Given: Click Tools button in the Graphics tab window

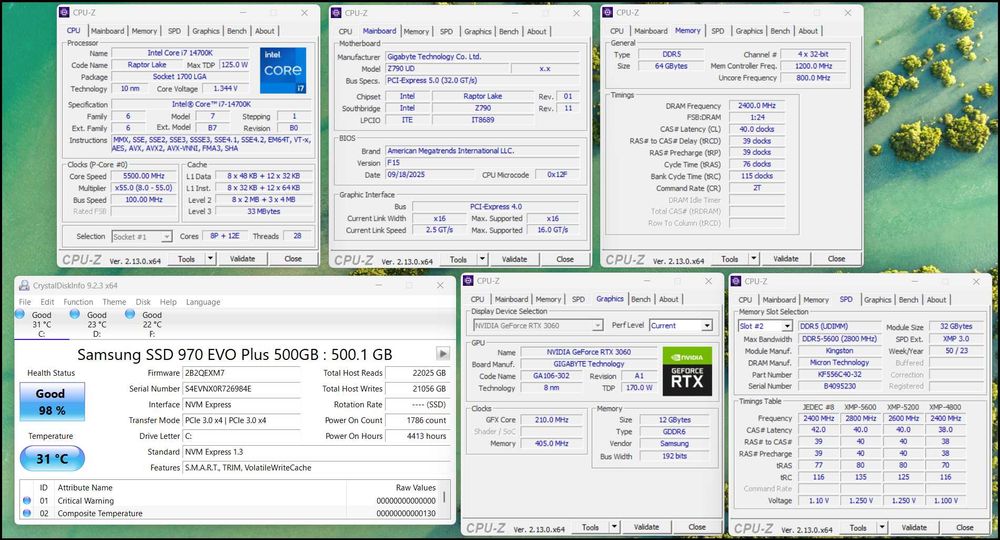Looking at the screenshot, I should tap(590, 527).
